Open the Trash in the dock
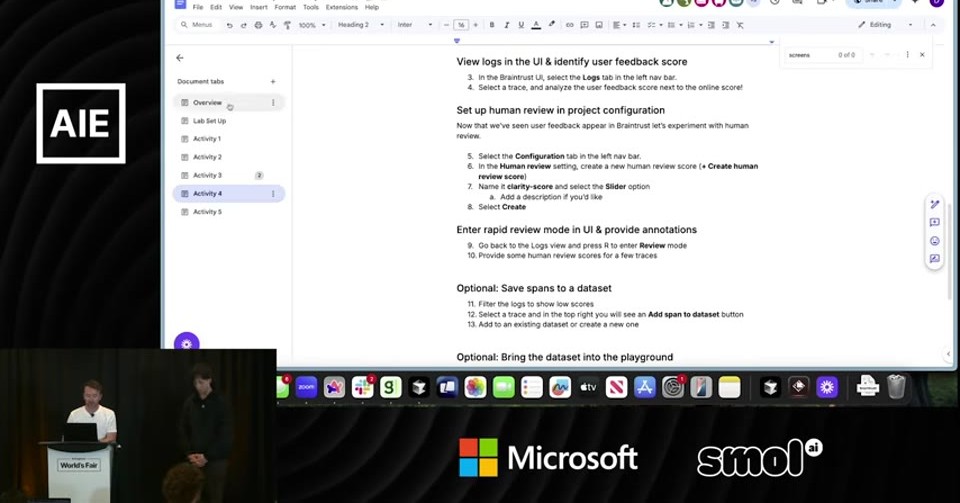Viewport: 960px width, 503px height. 896,387
